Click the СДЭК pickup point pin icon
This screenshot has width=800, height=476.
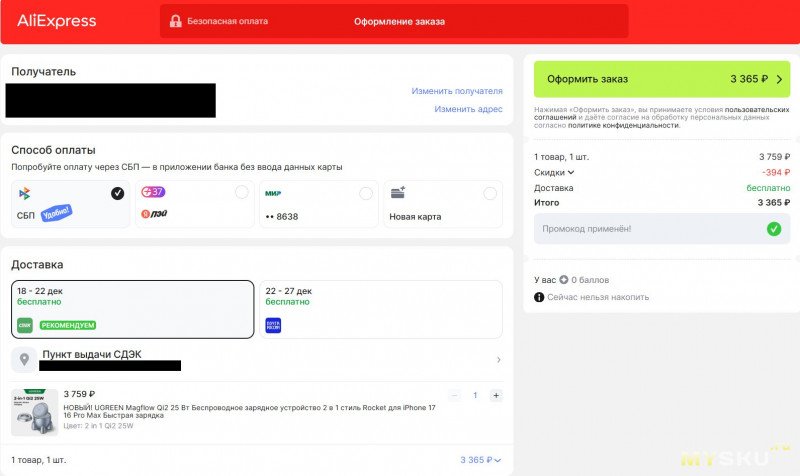pos(25,359)
